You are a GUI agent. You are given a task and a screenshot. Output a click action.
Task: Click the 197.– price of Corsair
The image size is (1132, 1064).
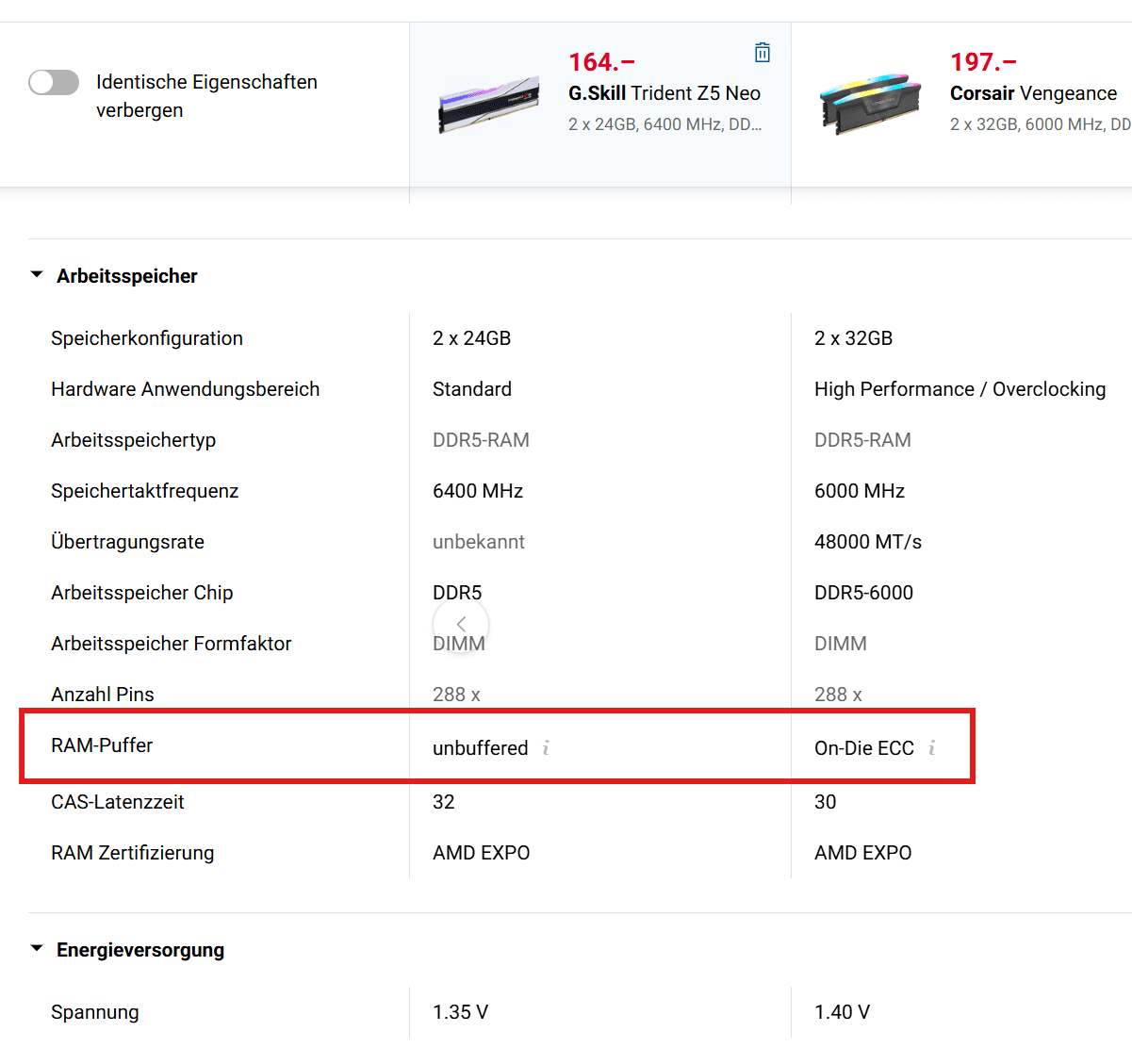click(x=983, y=62)
